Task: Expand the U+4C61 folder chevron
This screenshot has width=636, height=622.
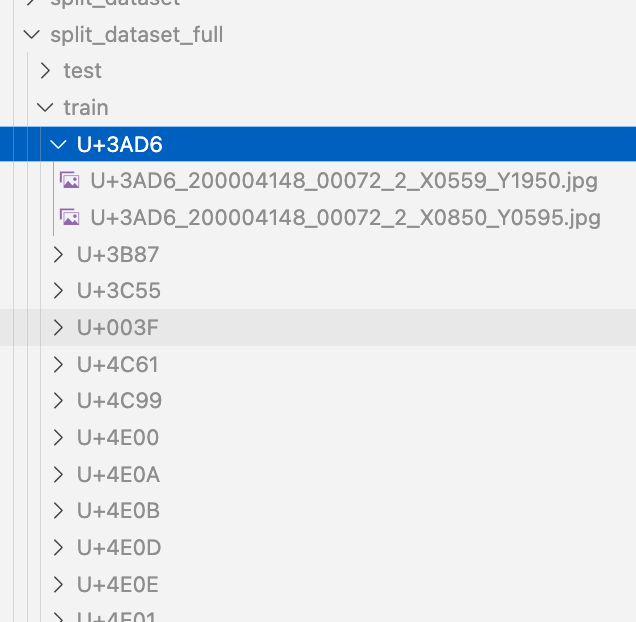Action: 58,365
